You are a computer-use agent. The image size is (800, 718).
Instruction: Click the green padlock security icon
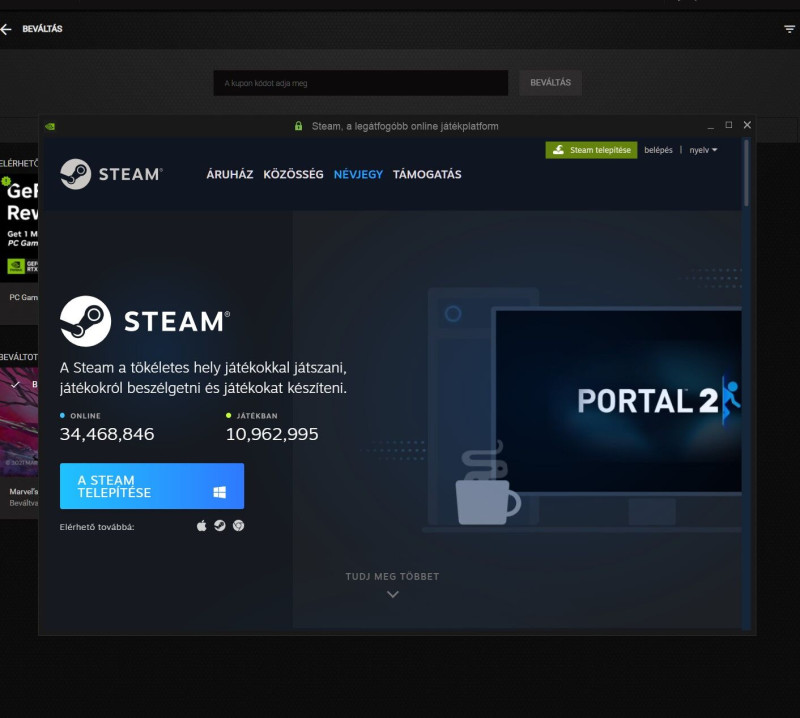298,126
